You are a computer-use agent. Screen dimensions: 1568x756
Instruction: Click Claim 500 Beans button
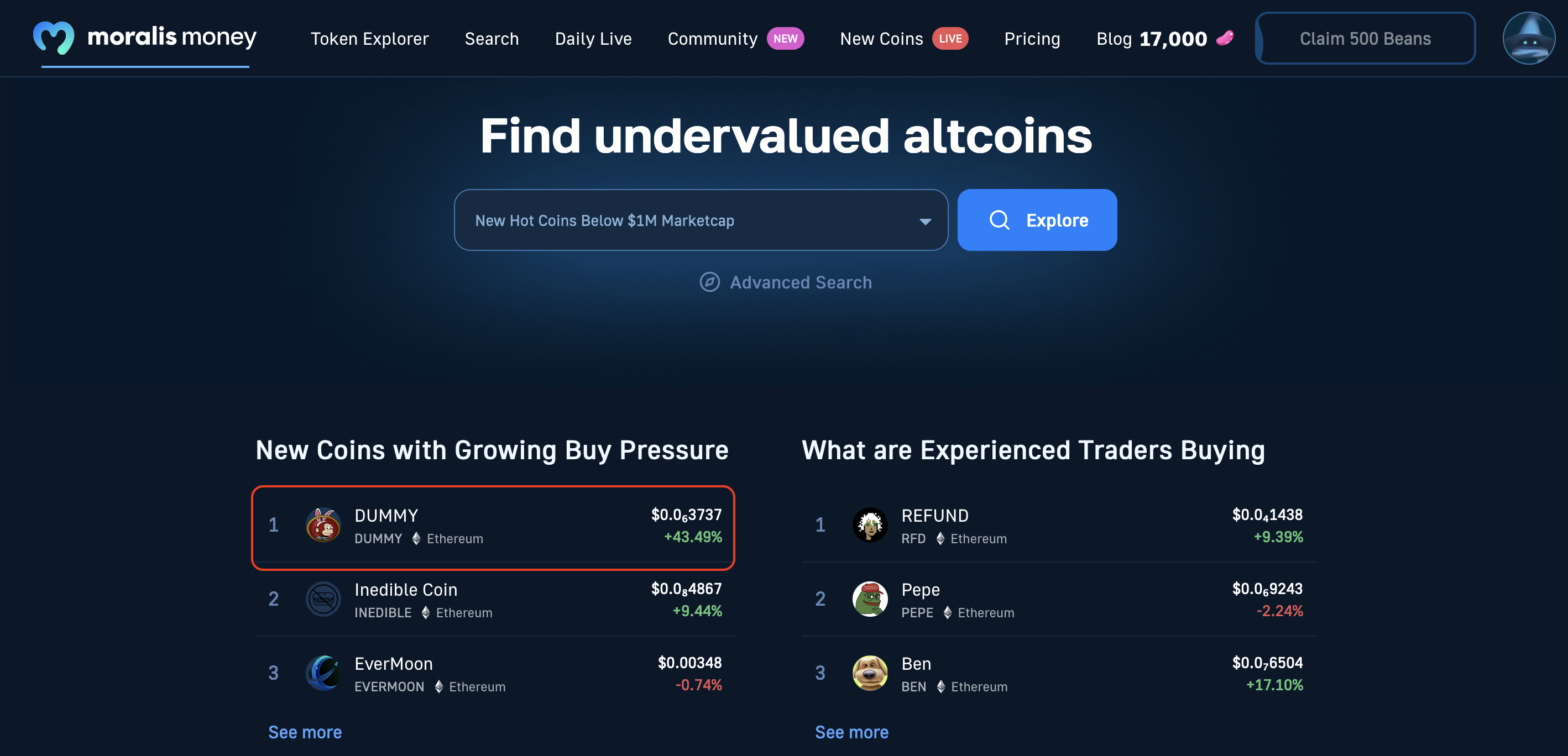(1366, 37)
